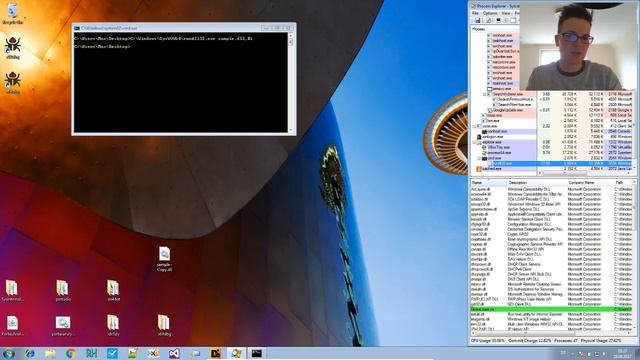Image resolution: width=640 pixels, height=360 pixels.
Task: Switch to the command prompt taskbar button
Action: (x=257, y=353)
